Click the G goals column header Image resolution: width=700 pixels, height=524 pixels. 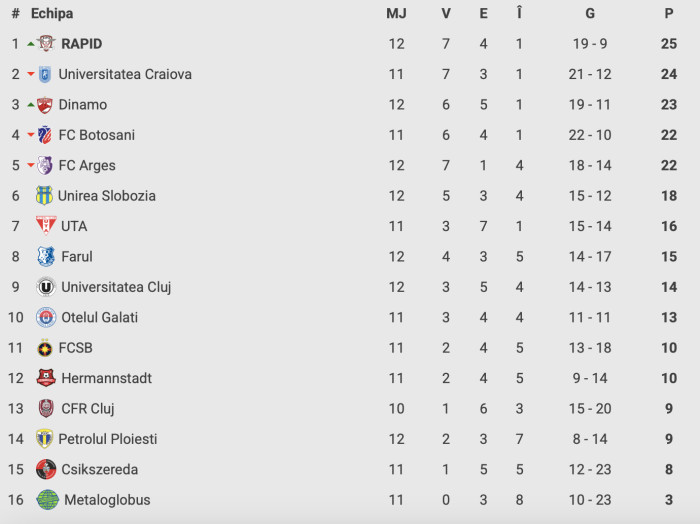(590, 14)
